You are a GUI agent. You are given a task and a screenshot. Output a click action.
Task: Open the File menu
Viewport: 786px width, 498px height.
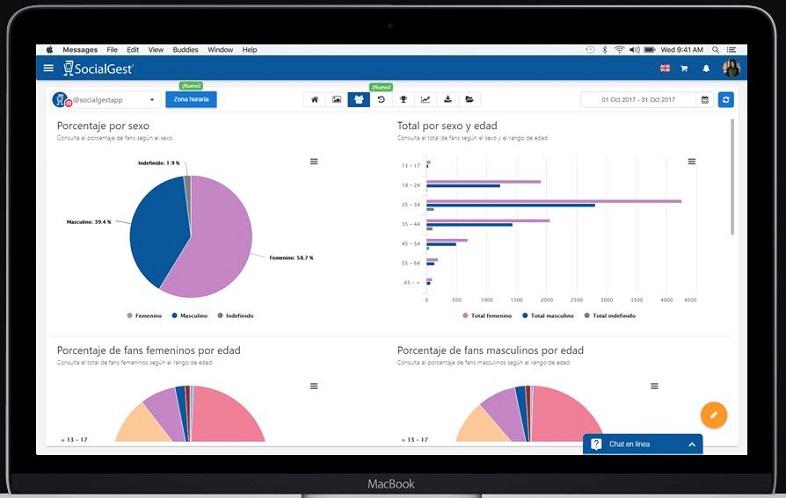pyautogui.click(x=112, y=50)
